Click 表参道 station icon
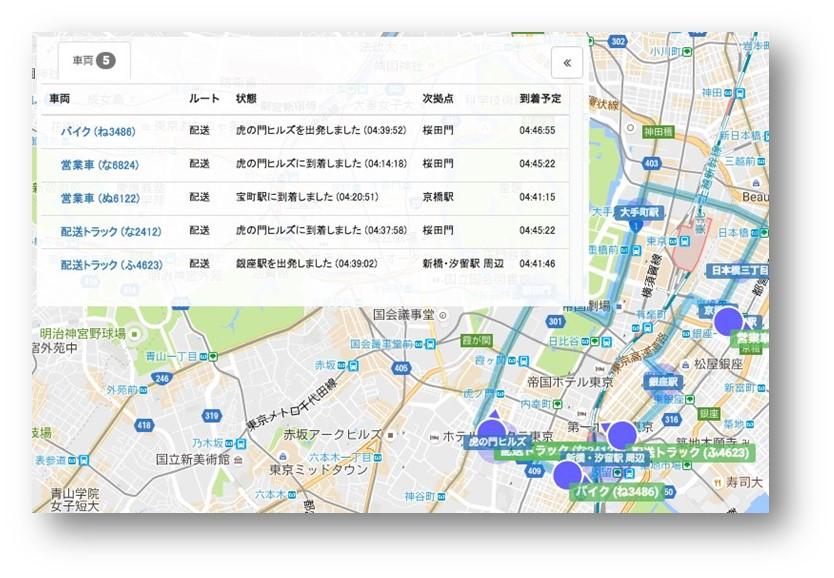This screenshot has width=834, height=578. pyautogui.click(x=84, y=460)
